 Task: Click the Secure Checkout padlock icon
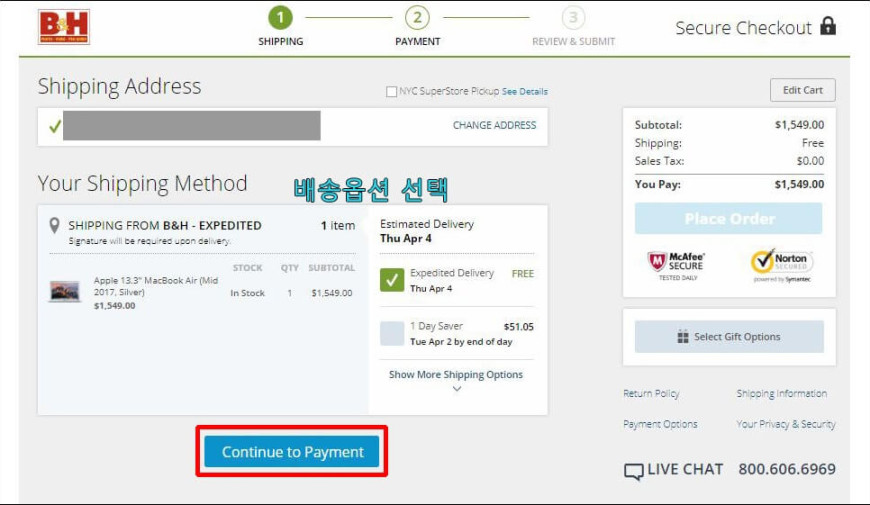pos(828,26)
